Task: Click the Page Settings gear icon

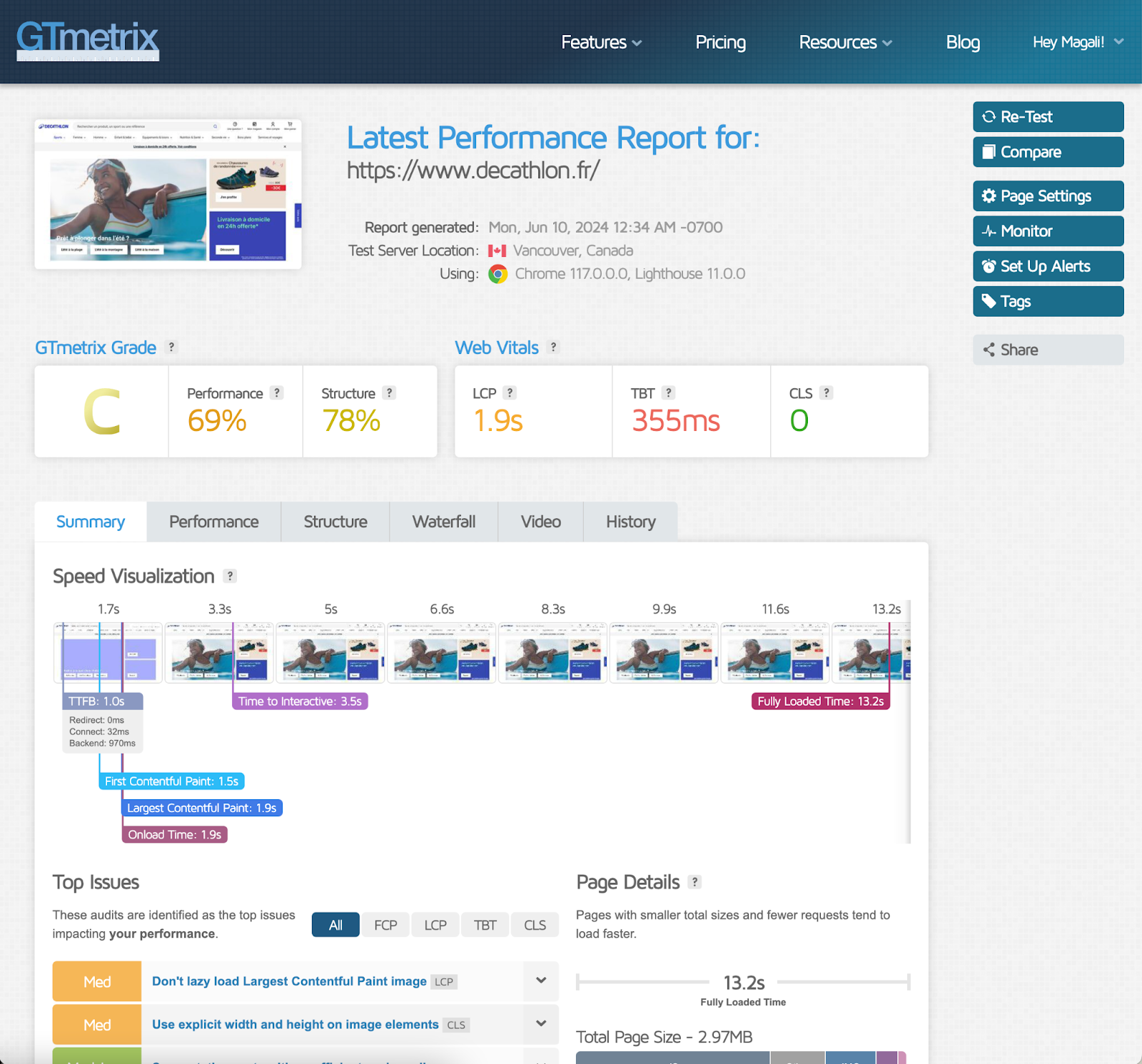Action: pos(989,196)
